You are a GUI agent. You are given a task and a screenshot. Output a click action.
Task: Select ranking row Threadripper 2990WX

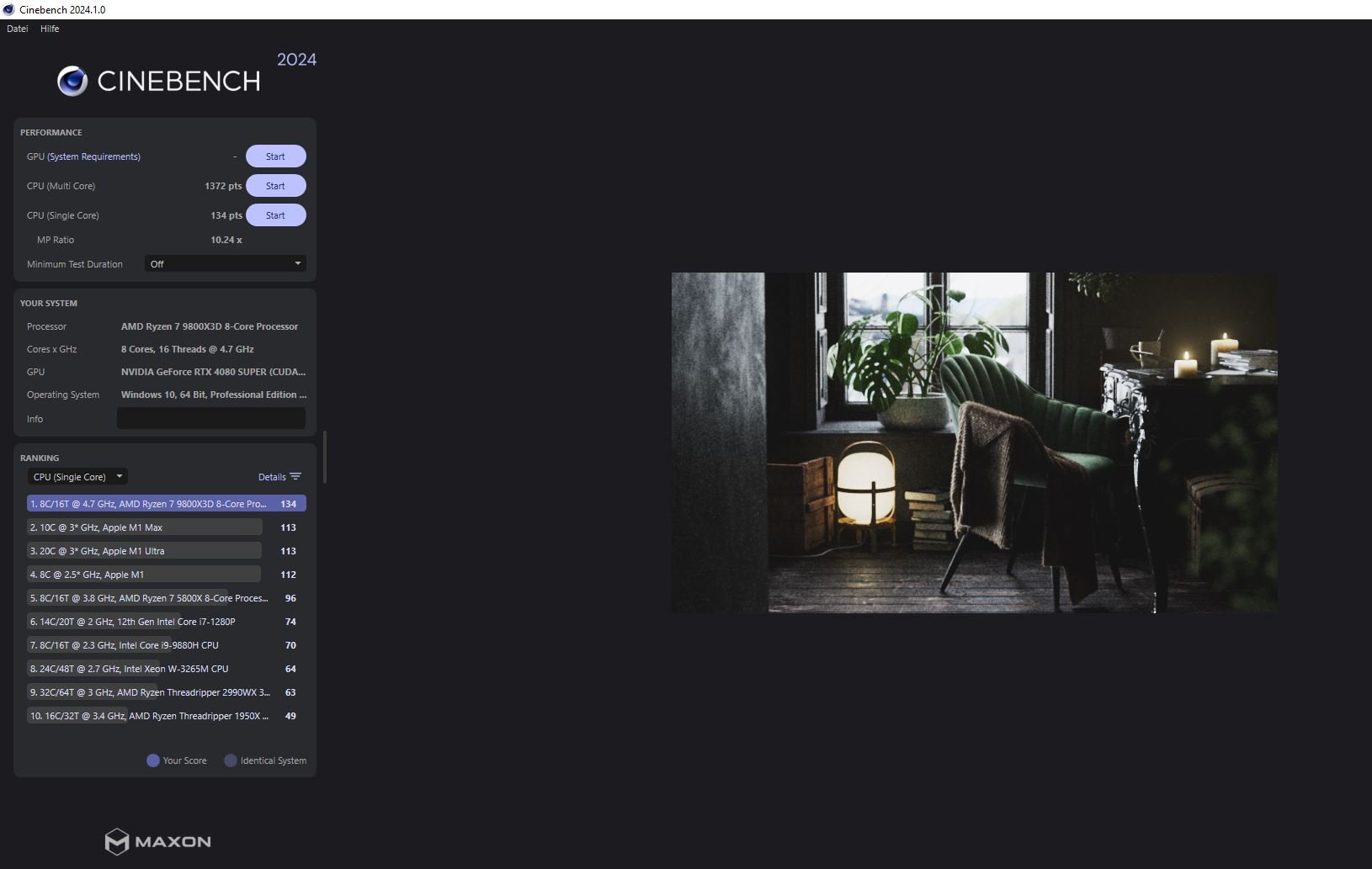(x=167, y=692)
